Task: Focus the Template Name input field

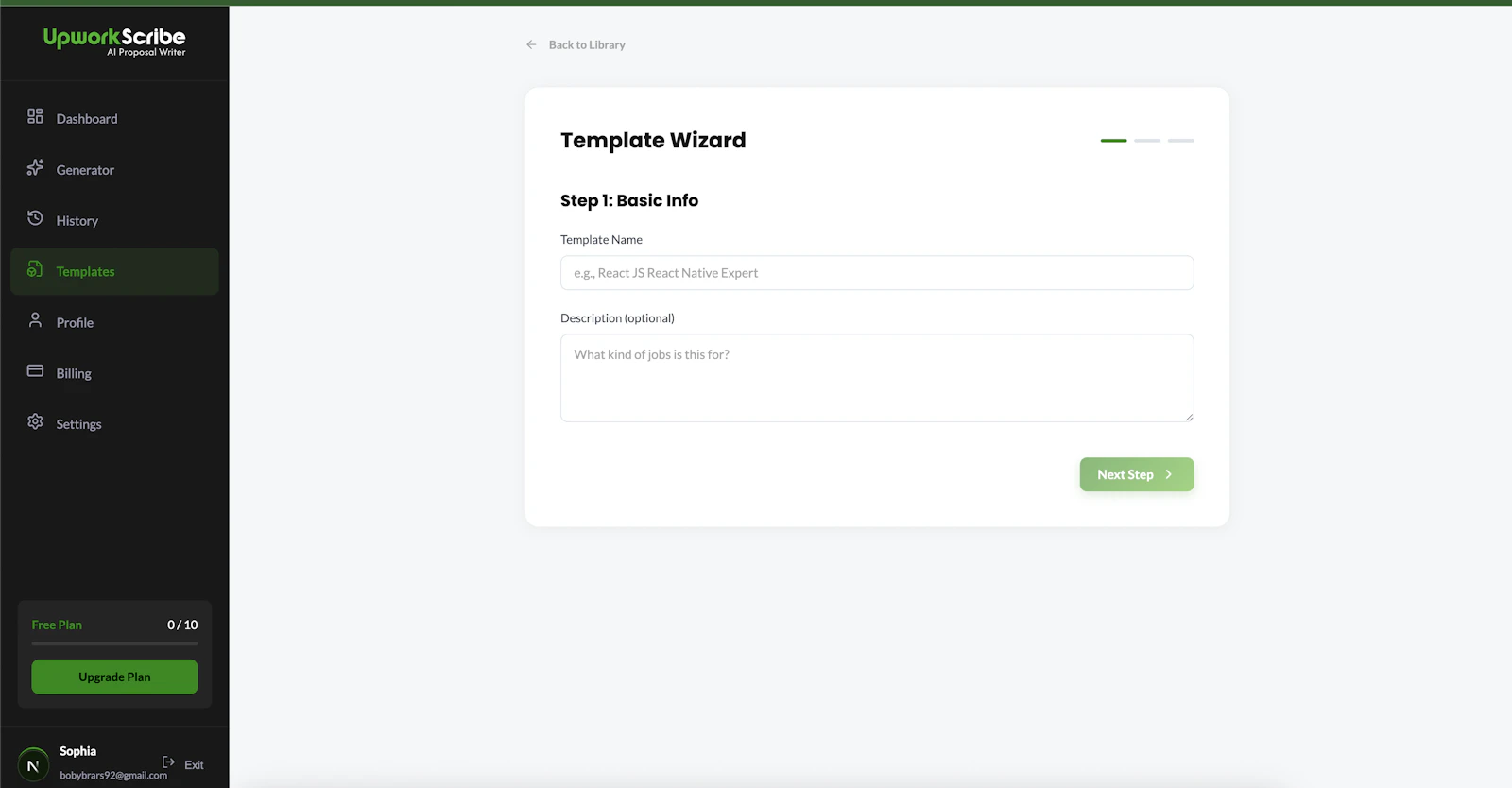Action: [x=877, y=273]
